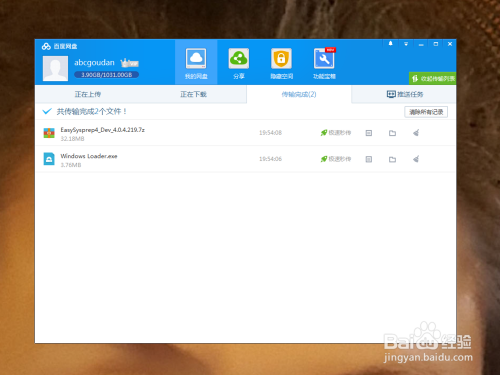Click the 清除所有记录 button
Image resolution: width=500 pixels, height=375 pixels.
[x=426, y=112]
